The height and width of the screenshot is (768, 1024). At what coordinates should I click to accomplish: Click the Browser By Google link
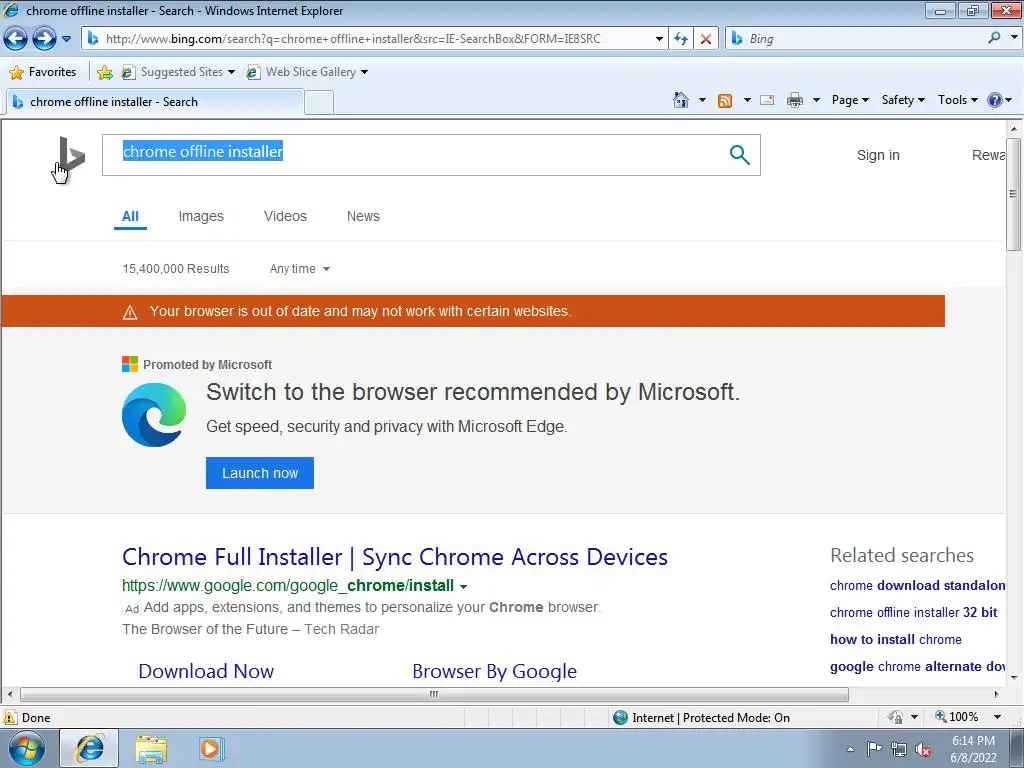click(494, 671)
